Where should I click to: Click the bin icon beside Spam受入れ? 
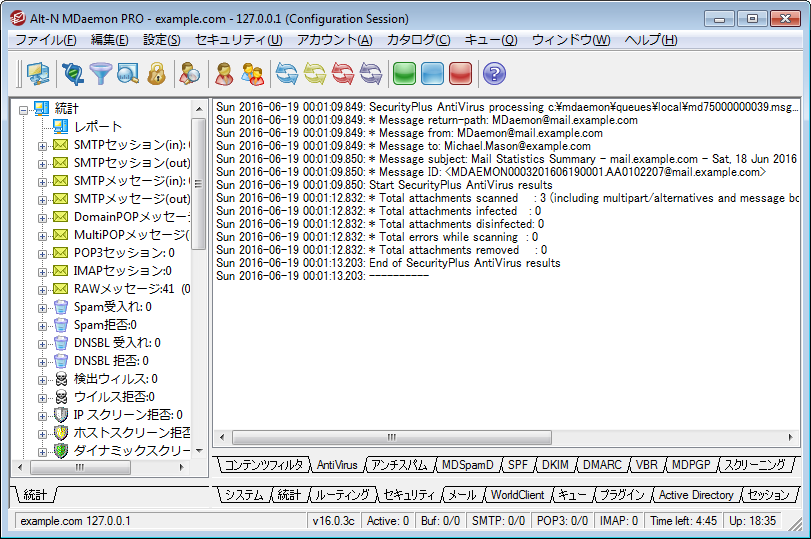(61, 307)
